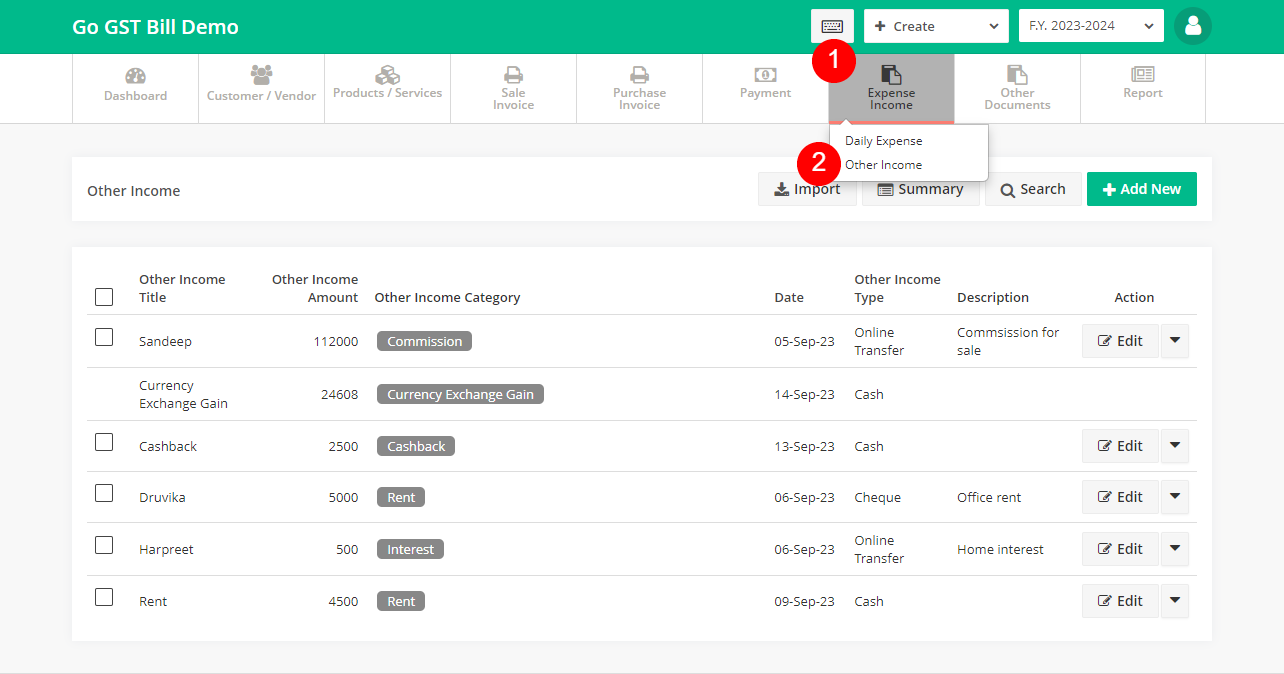Screen dimensions: 1284x674
Task: Expand the Create dropdown
Action: pyautogui.click(x=936, y=26)
